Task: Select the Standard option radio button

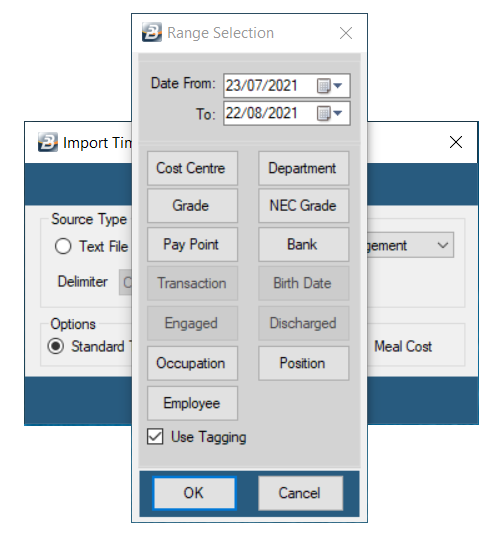Action: (55, 346)
